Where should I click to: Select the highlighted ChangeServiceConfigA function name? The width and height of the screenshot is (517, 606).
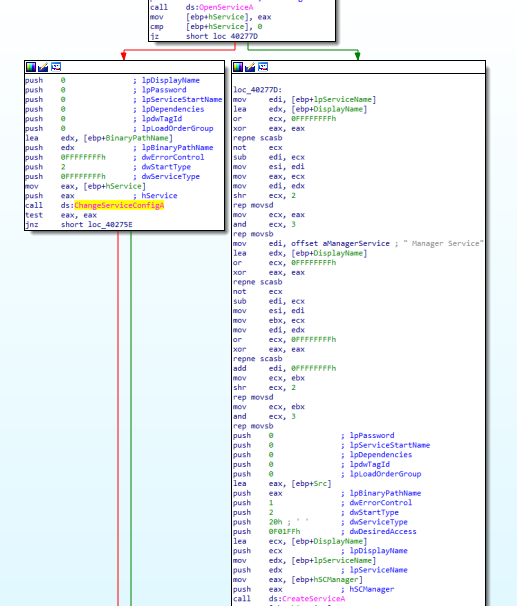coord(119,205)
